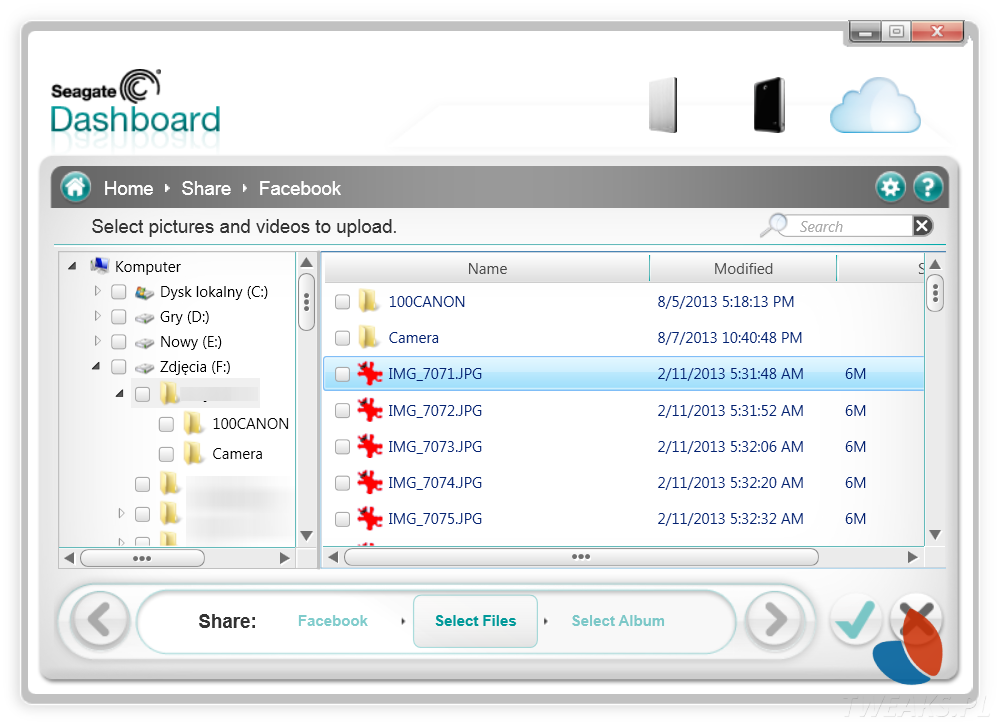Clear the search with the X icon

(x=922, y=226)
